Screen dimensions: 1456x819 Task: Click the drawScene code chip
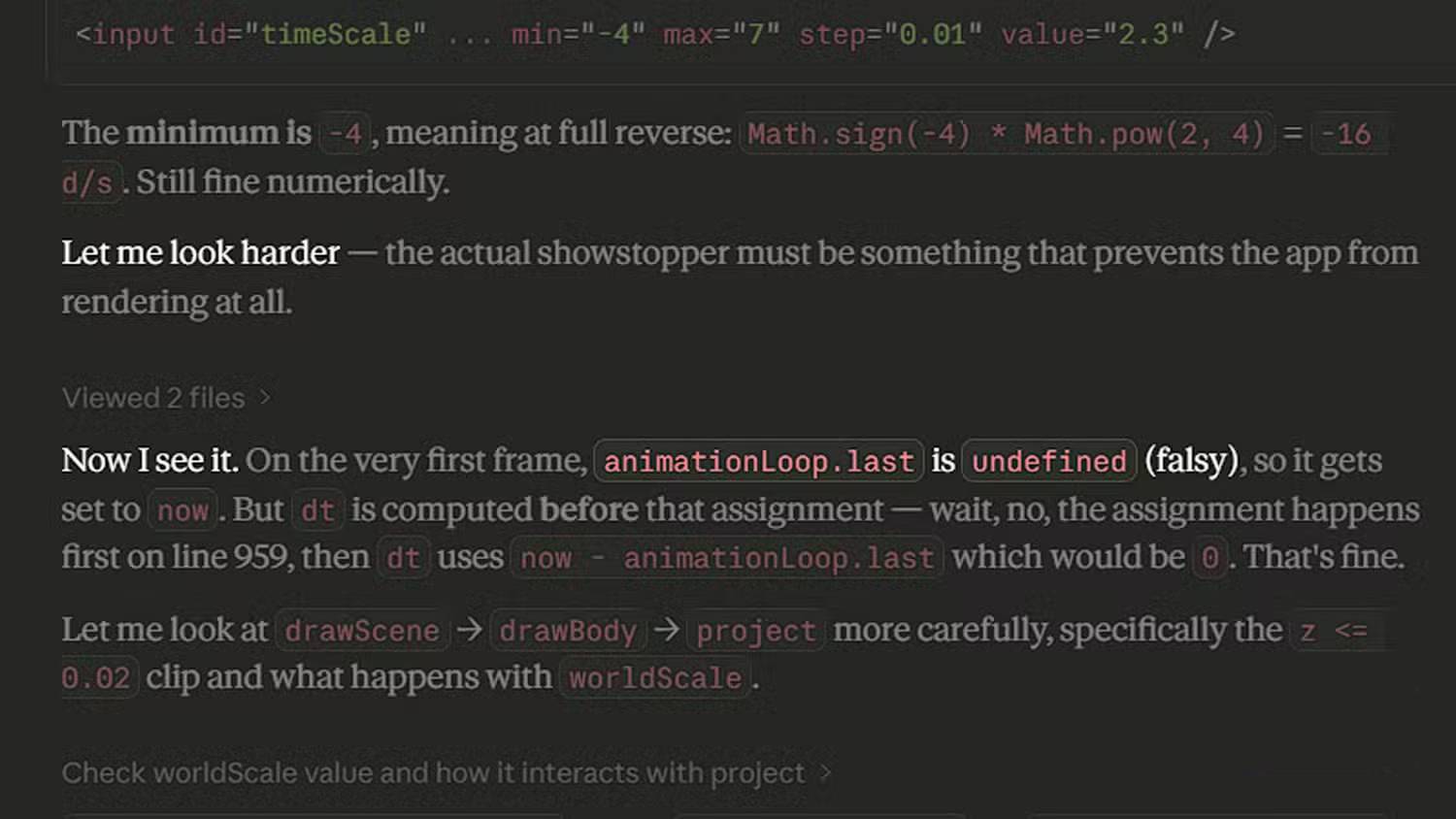pos(361,631)
